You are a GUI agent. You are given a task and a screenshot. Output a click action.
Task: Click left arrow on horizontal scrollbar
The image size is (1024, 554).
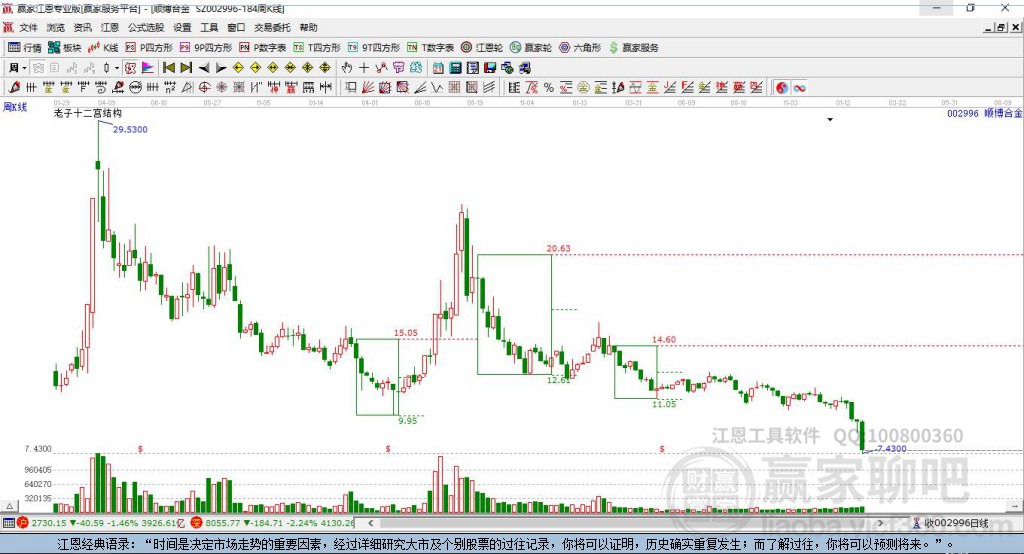371,523
